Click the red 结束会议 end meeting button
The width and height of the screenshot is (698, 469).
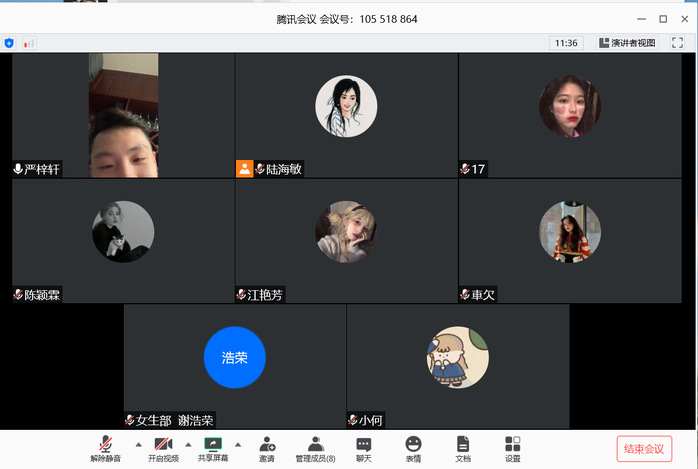[644, 448]
